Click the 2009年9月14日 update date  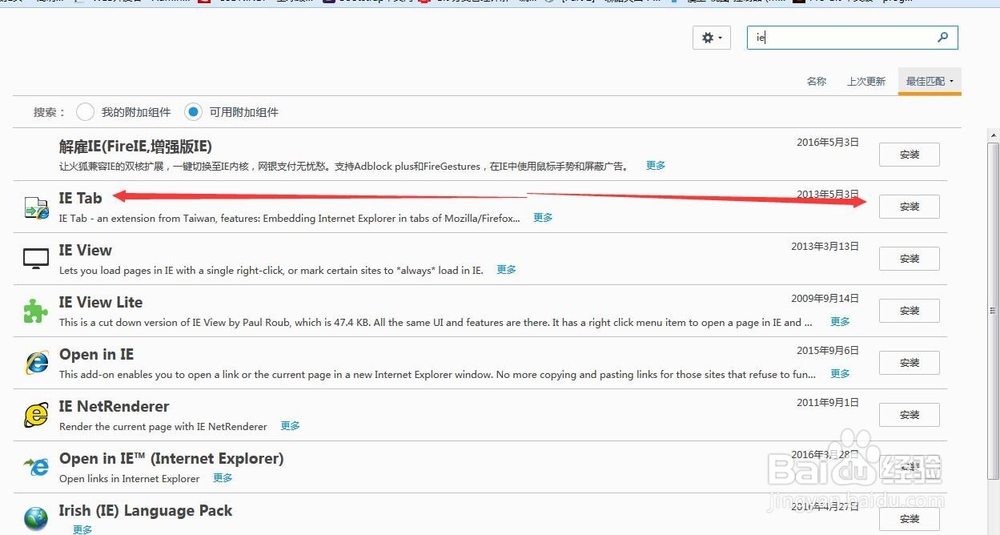825,298
